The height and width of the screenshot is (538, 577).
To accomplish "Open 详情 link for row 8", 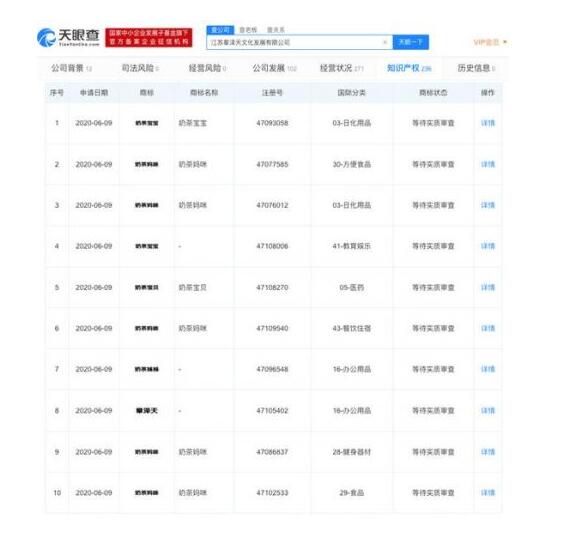I will (x=488, y=410).
